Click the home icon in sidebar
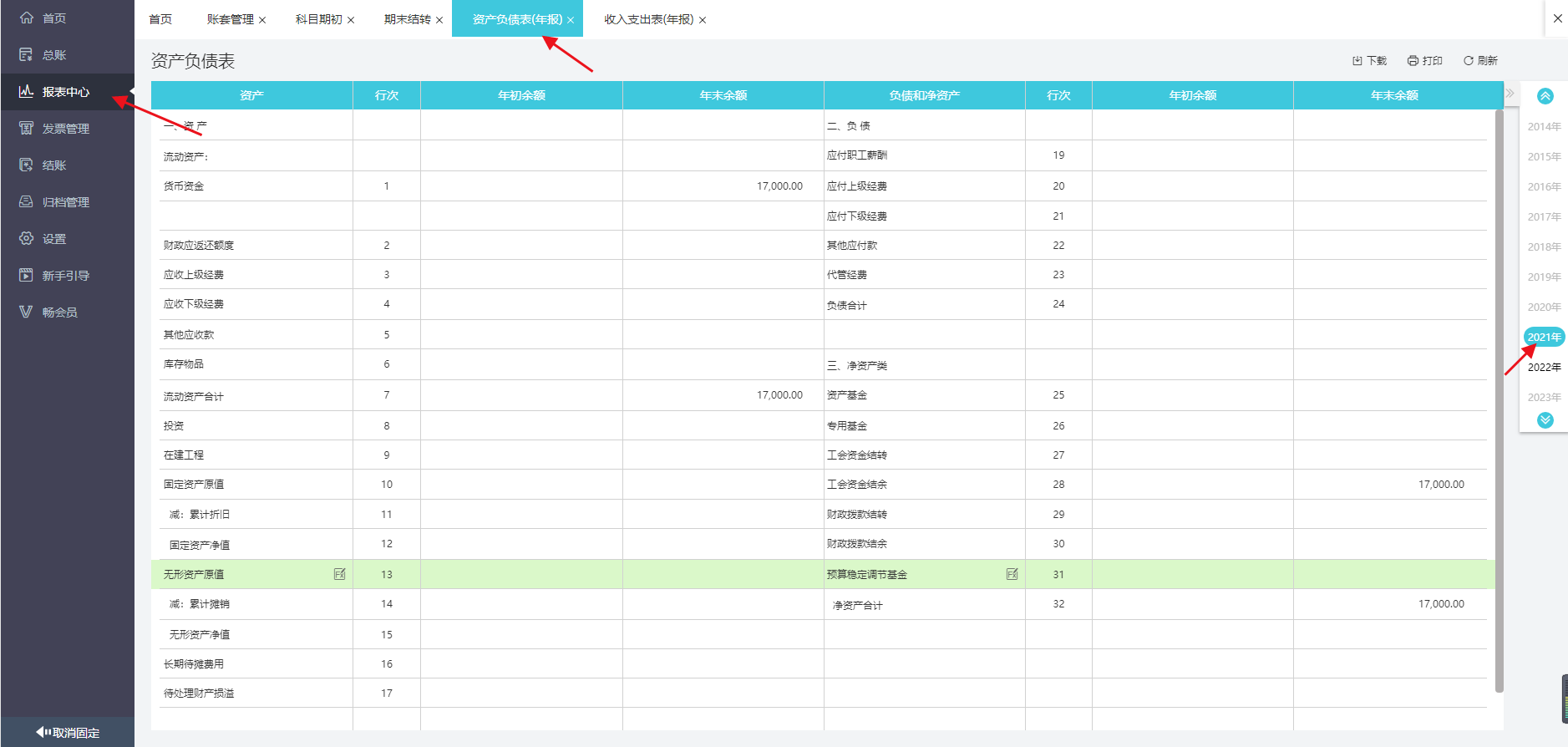The height and width of the screenshot is (747, 1568). [27, 18]
